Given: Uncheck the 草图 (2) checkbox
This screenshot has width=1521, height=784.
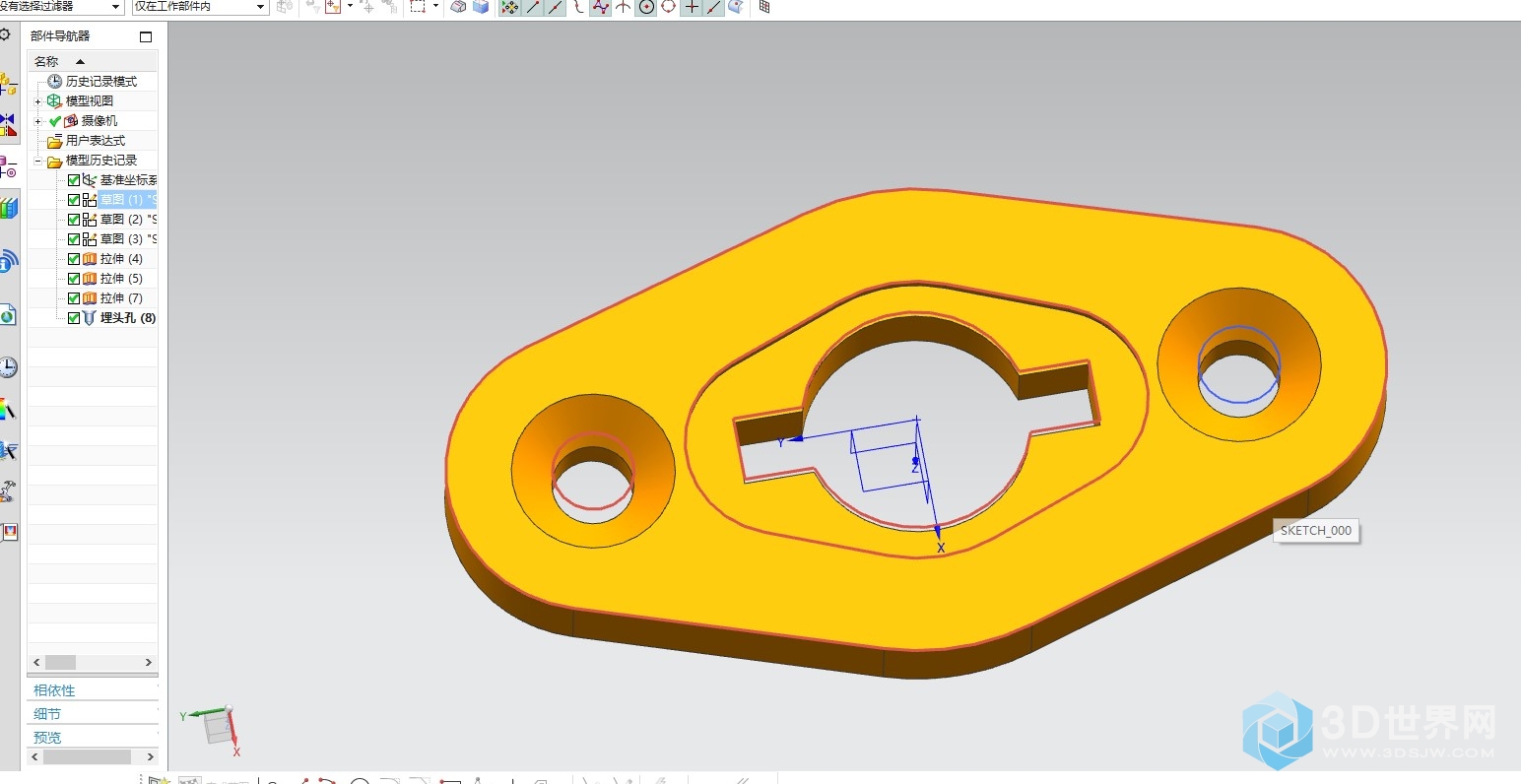Looking at the screenshot, I should [74, 220].
